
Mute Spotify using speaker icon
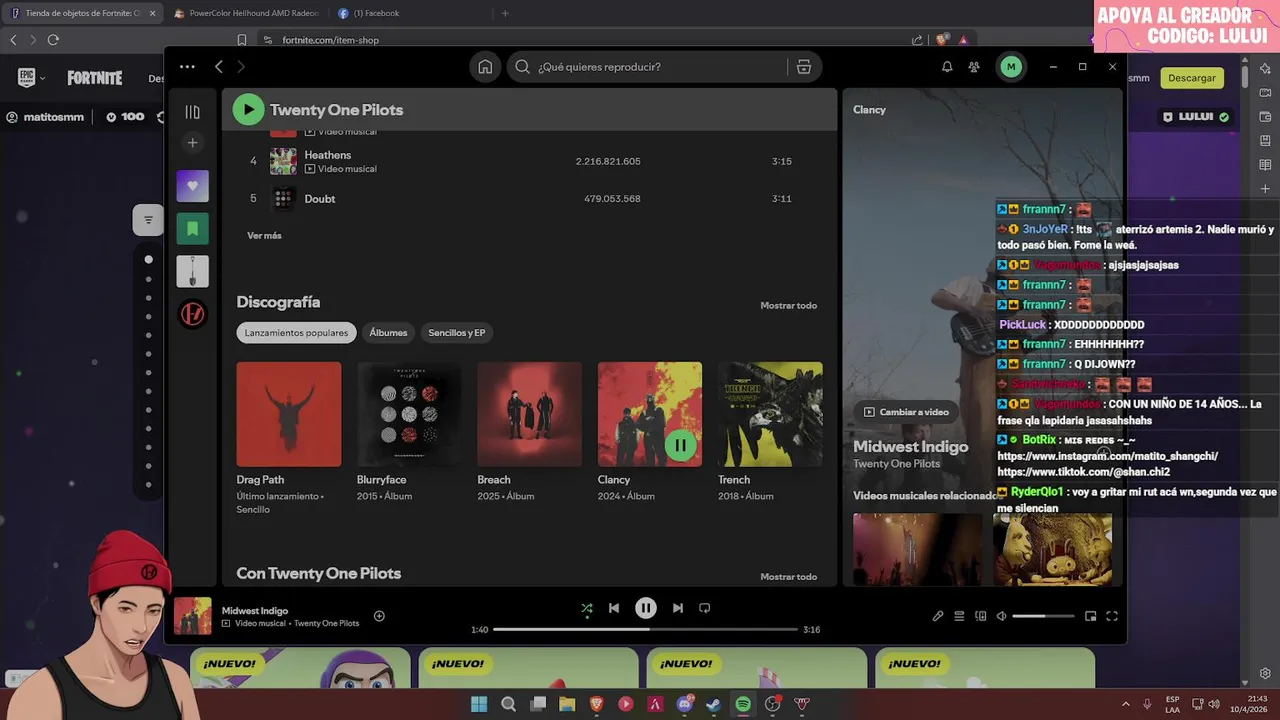1002,616
